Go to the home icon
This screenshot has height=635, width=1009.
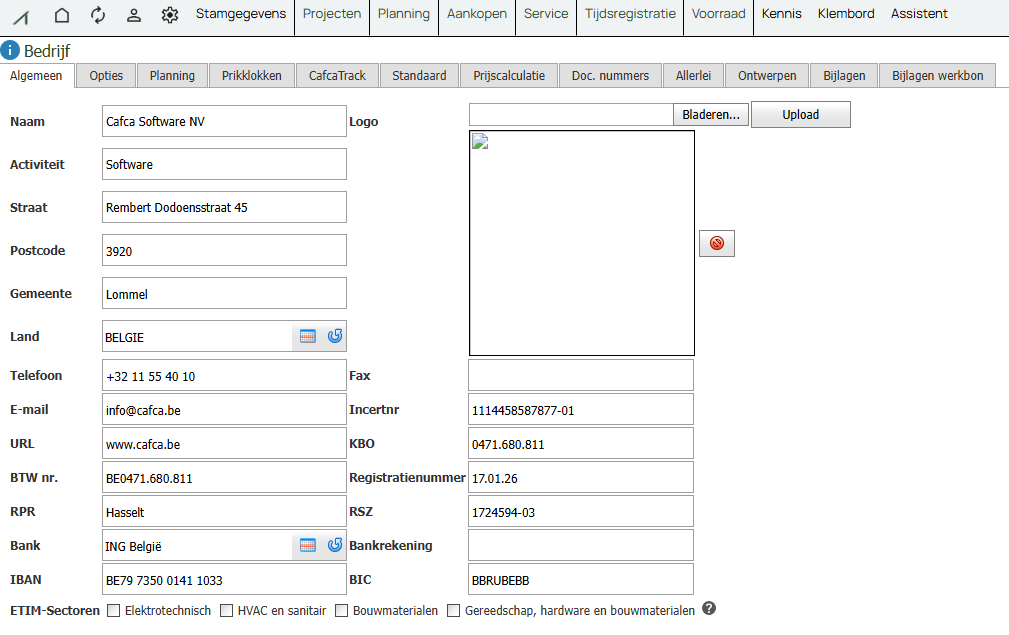[62, 14]
